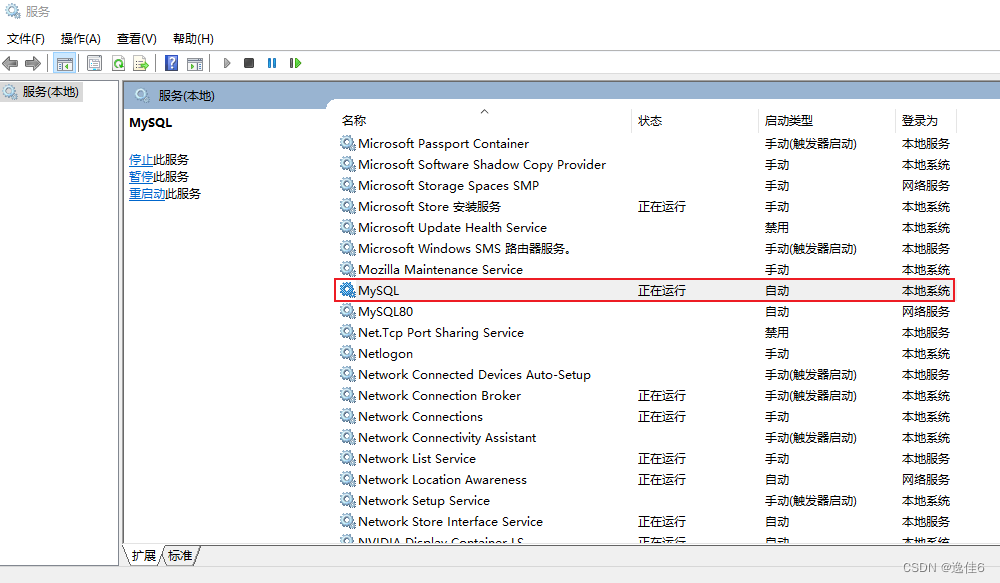Open Properties from the toolbar icon
Viewport: 1000px width, 583px height.
point(94,63)
